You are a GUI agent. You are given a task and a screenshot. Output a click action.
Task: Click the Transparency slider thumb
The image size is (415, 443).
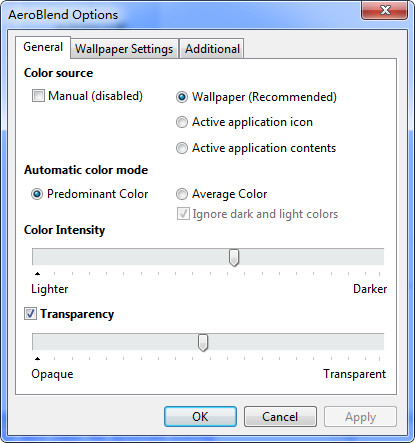pyautogui.click(x=203, y=343)
